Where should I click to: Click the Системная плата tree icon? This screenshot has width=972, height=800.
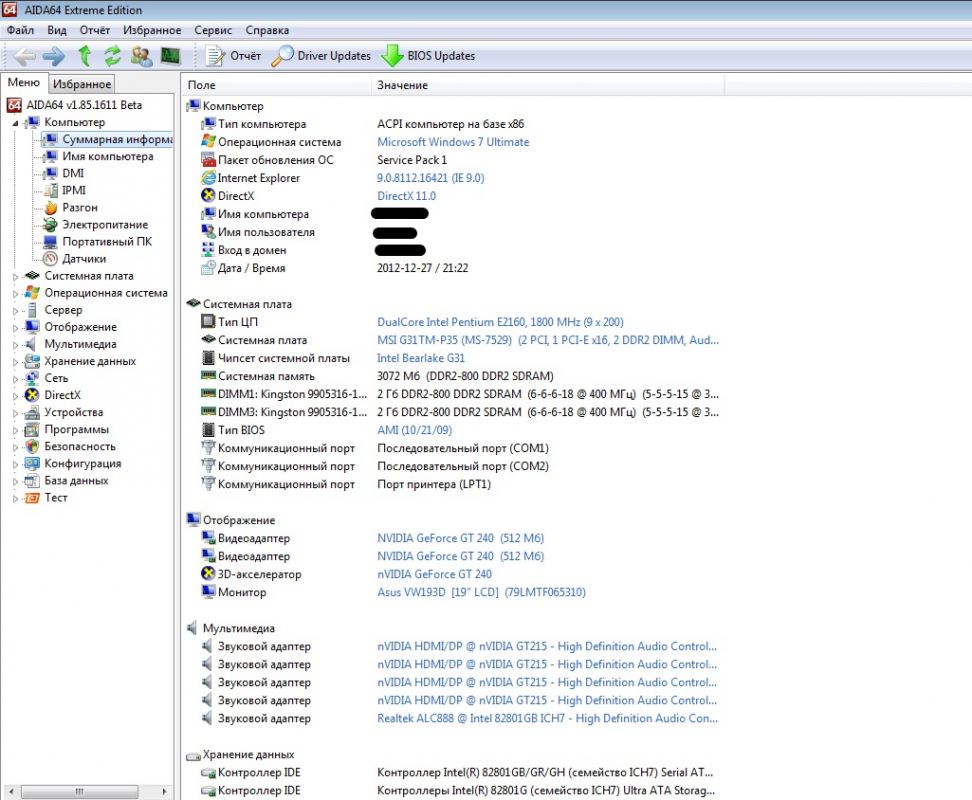[32, 276]
